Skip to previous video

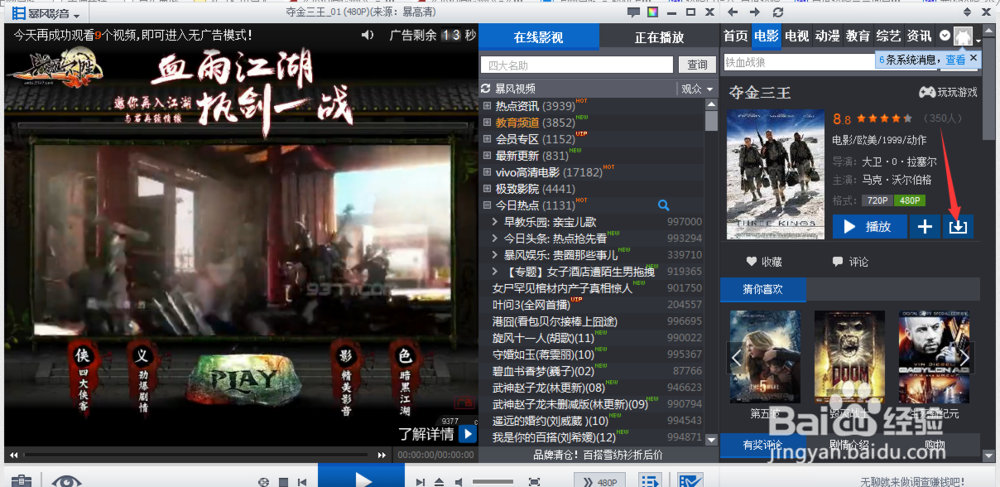tap(303, 482)
